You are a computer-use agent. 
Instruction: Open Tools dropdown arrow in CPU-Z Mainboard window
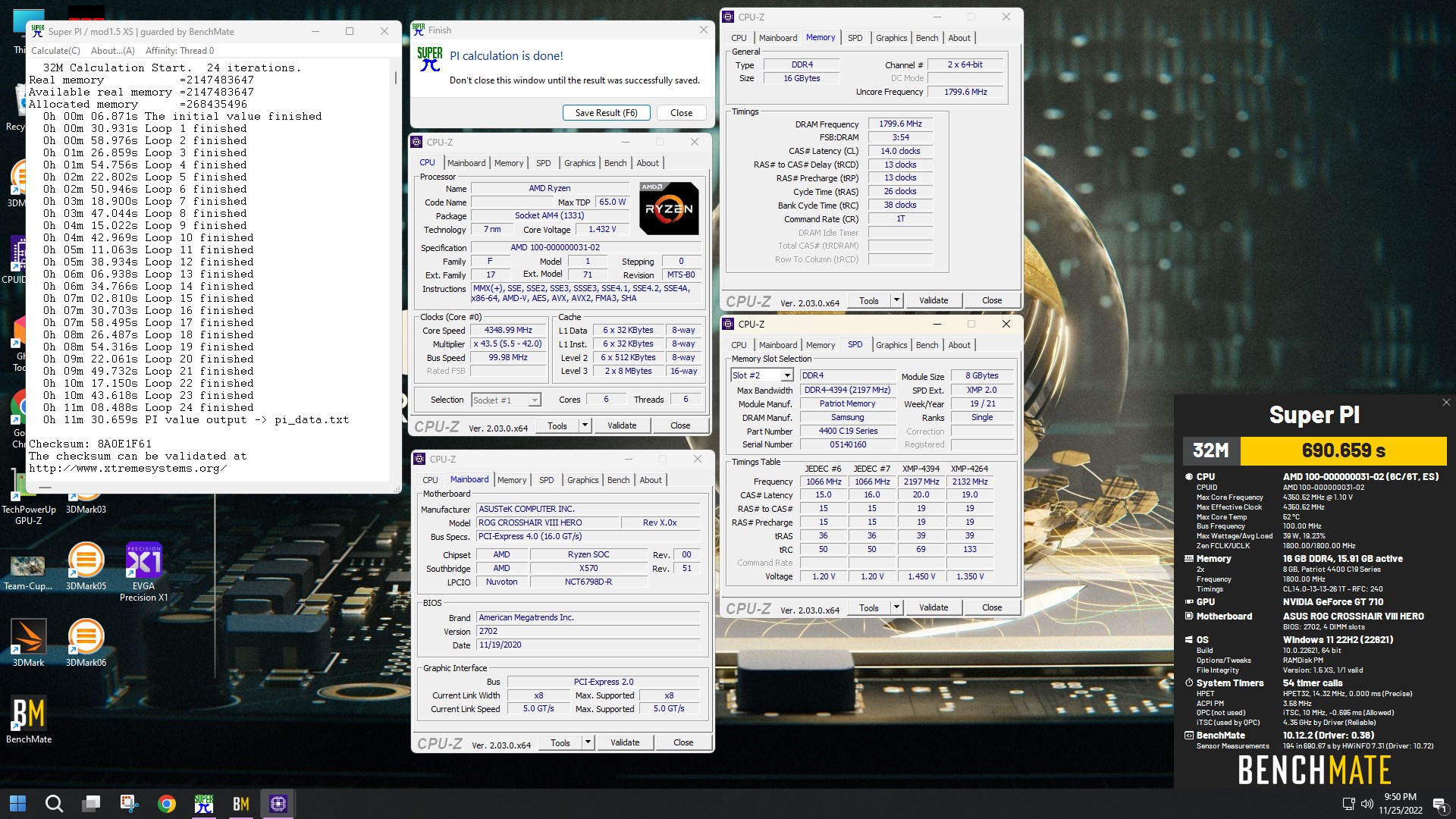click(x=588, y=742)
